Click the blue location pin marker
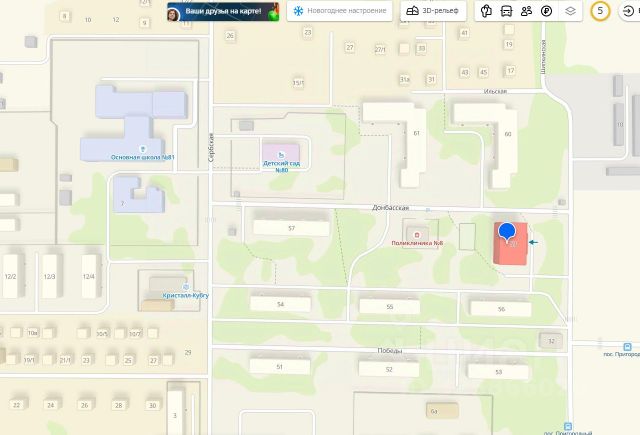Image resolution: width=640 pixels, height=435 pixels. (507, 231)
